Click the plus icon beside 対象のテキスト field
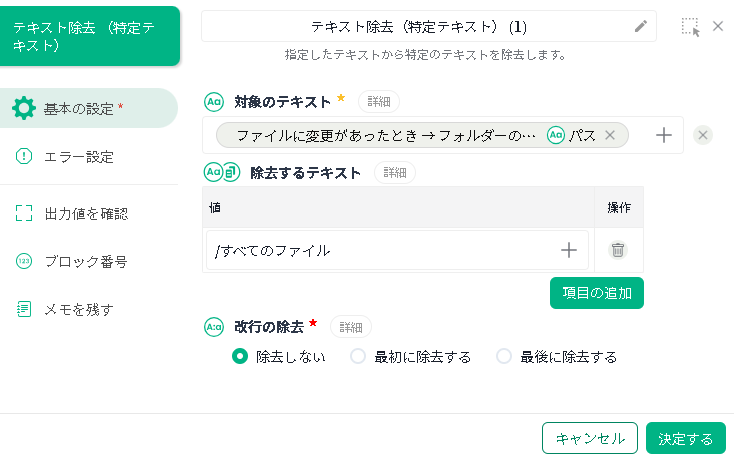This screenshot has width=734, height=461. [x=663, y=135]
